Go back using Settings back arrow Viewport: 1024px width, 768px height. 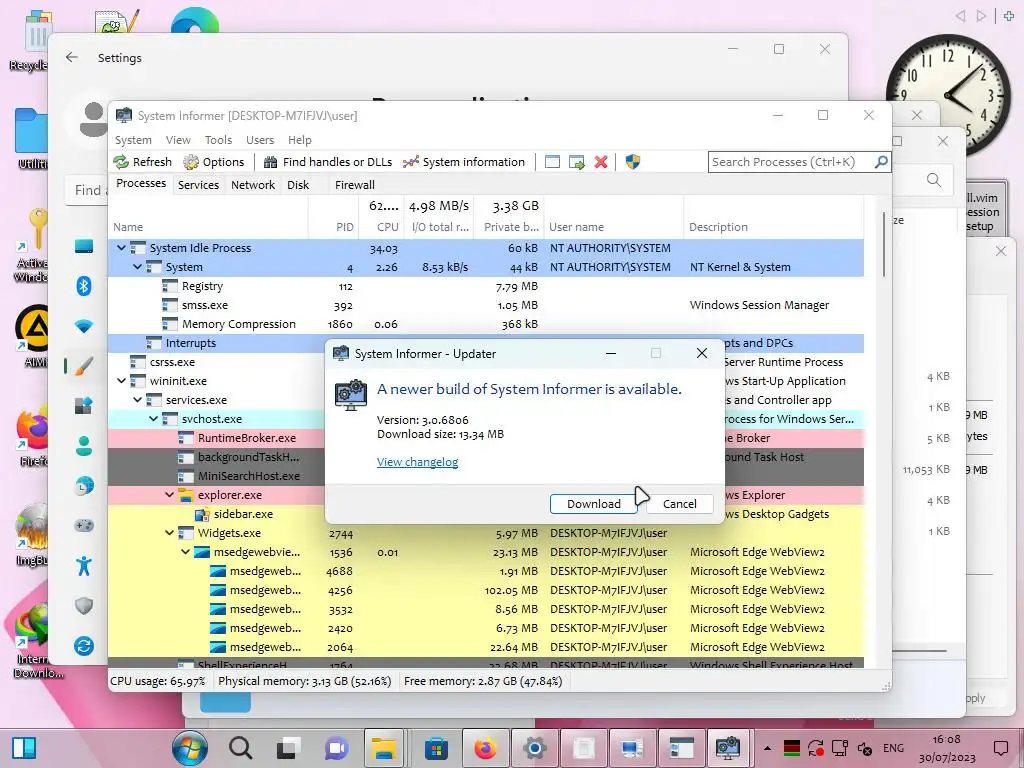coord(72,57)
